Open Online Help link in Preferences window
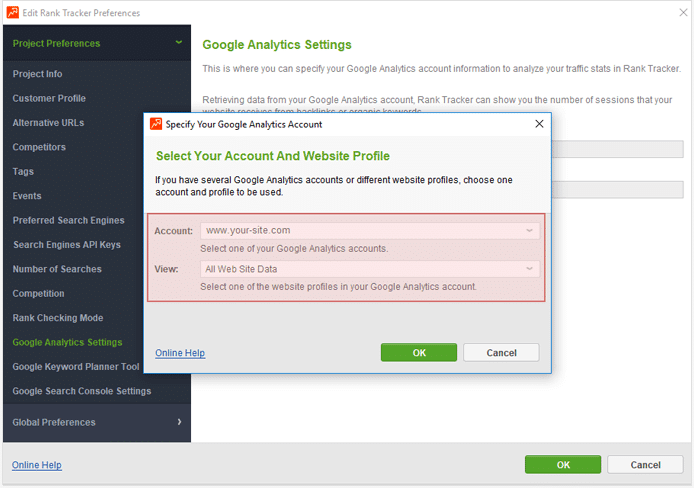694x488 pixels. click(x=37, y=465)
